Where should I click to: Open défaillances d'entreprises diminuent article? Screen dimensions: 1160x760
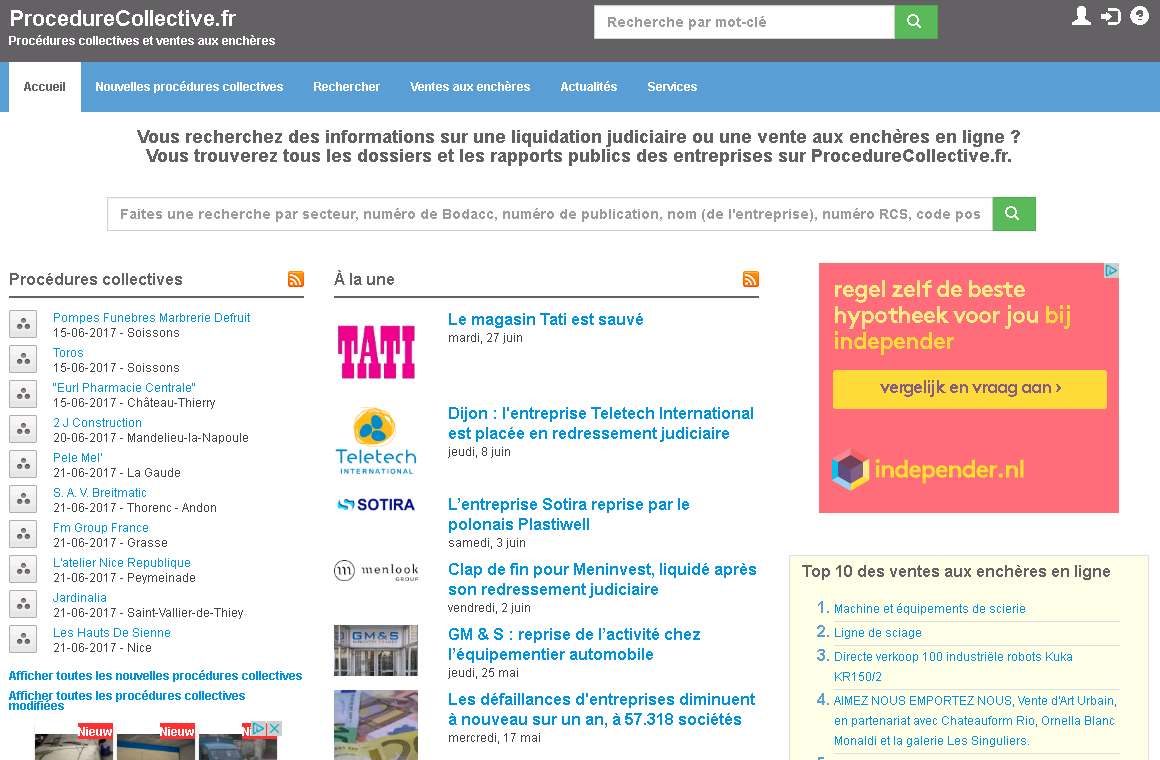[601, 710]
